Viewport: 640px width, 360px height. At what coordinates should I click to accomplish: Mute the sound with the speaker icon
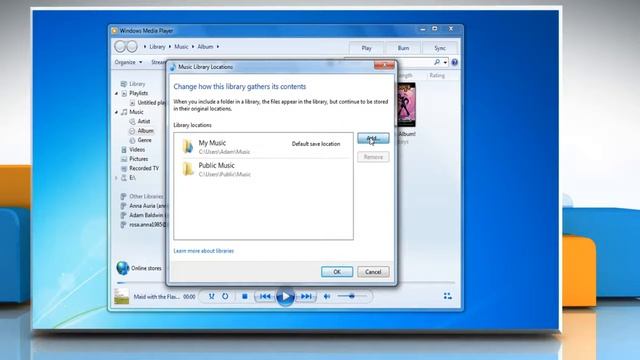[x=327, y=296]
